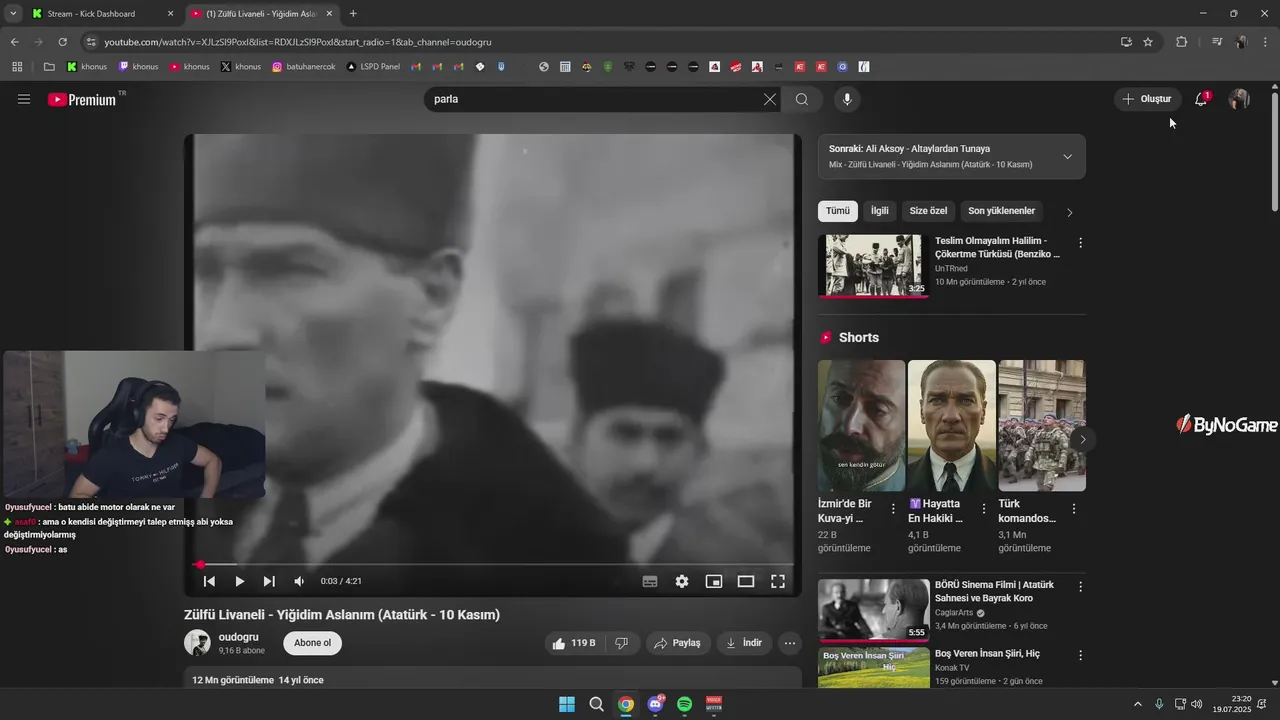Open Chrome extensions puzzle icon
The image size is (1280, 720).
coord(1181,42)
